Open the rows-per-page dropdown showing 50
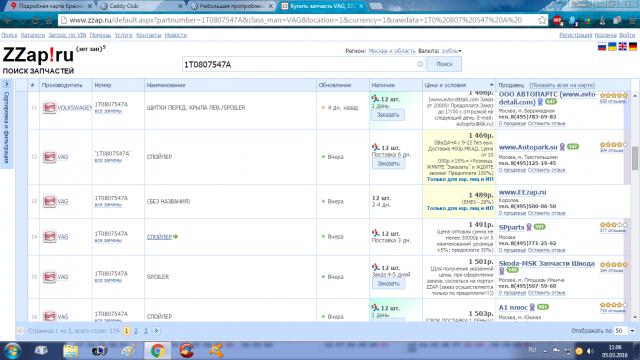 coord(625,331)
